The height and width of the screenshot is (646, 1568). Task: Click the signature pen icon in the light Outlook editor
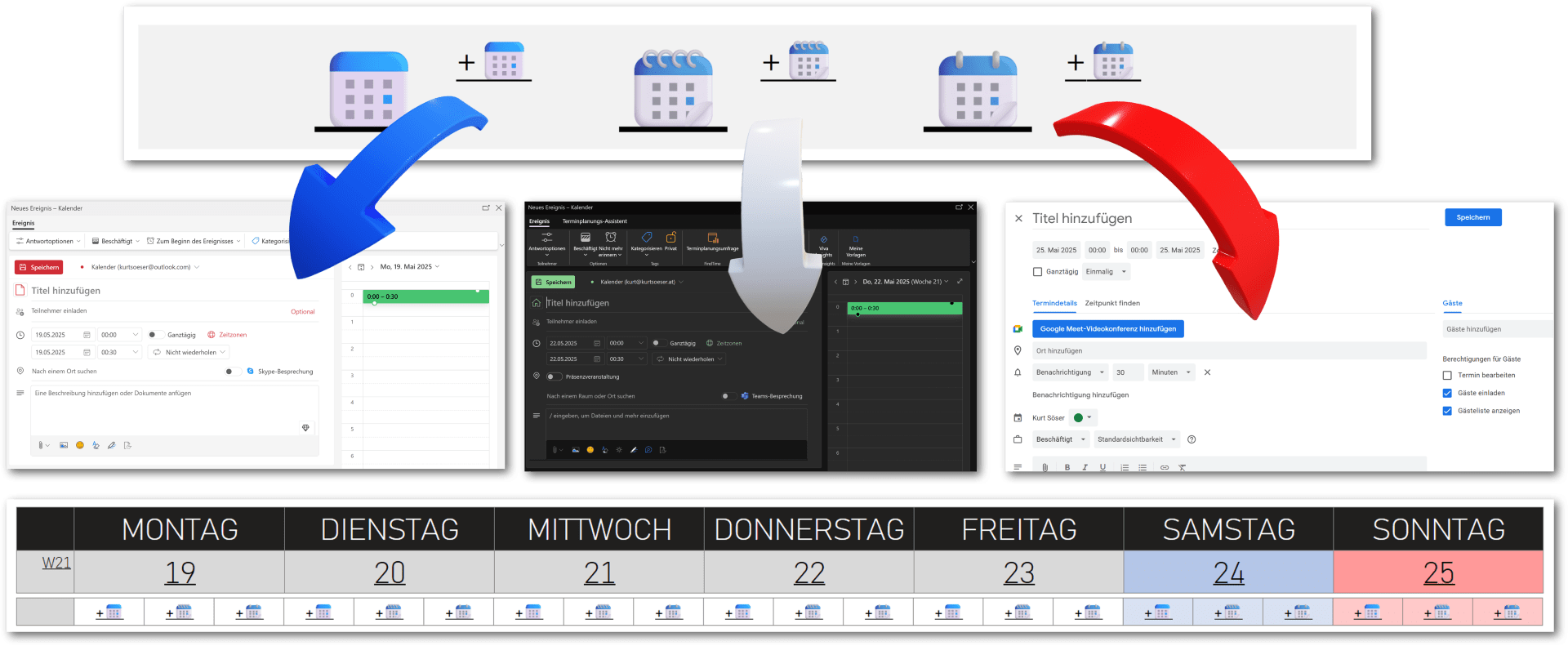tap(112, 445)
